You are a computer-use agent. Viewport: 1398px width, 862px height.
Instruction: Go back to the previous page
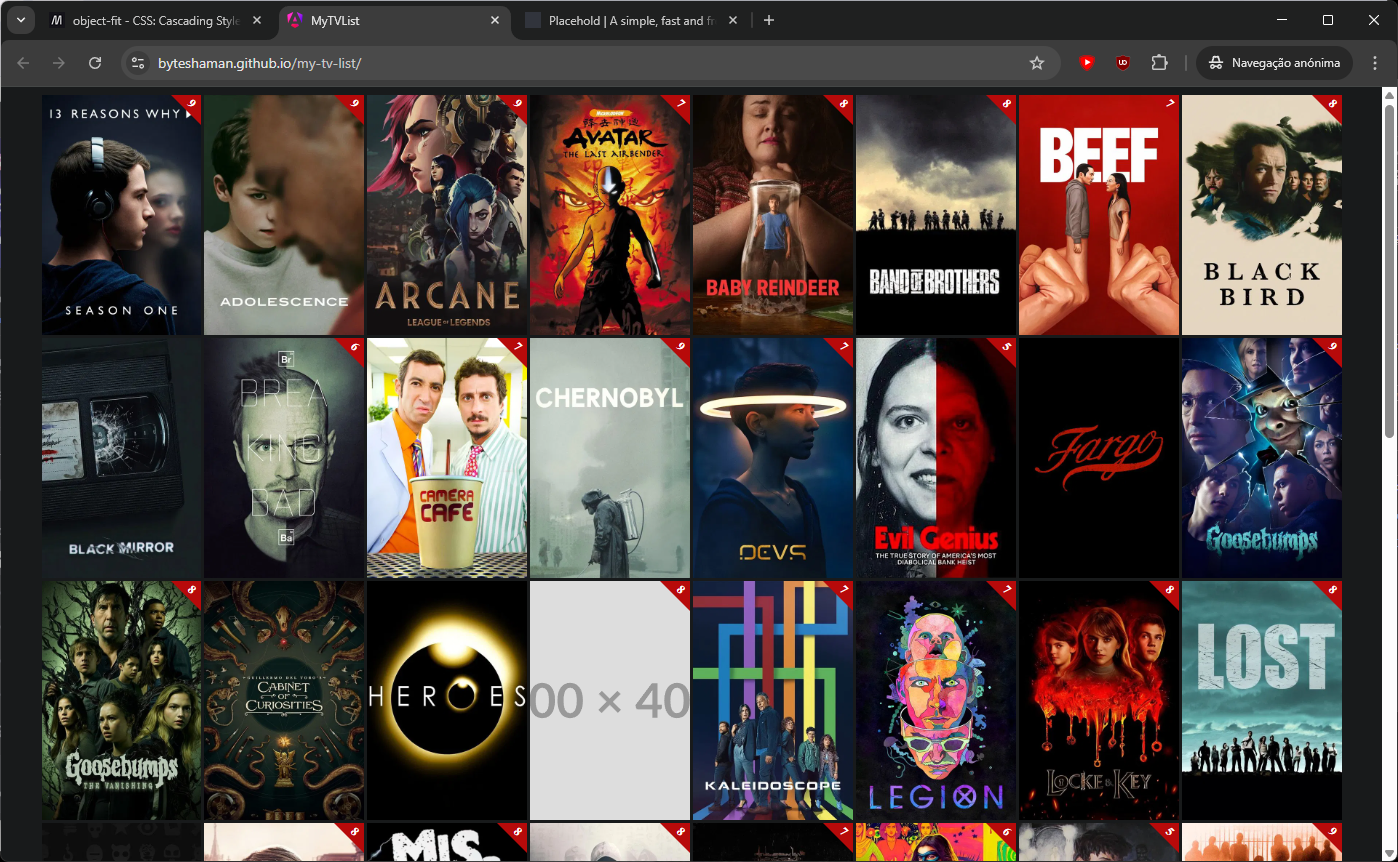coord(23,63)
